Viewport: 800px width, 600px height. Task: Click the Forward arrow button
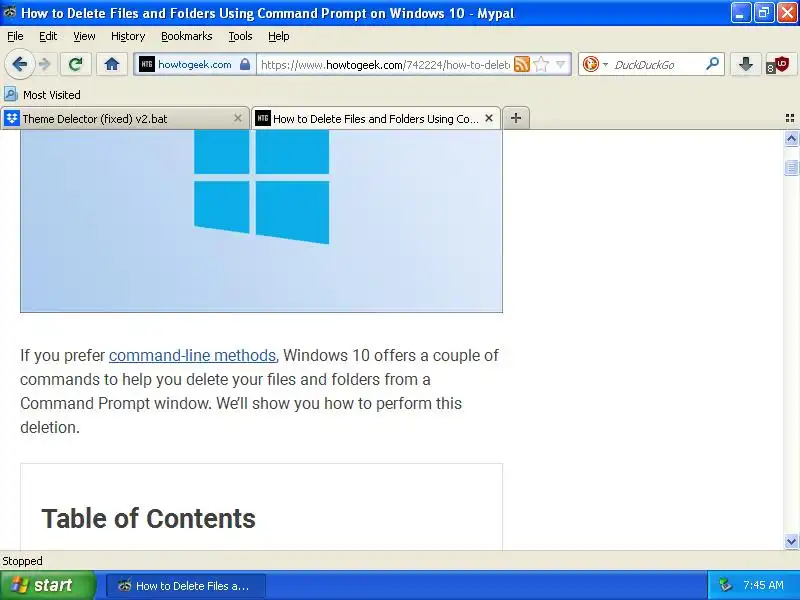(45, 64)
